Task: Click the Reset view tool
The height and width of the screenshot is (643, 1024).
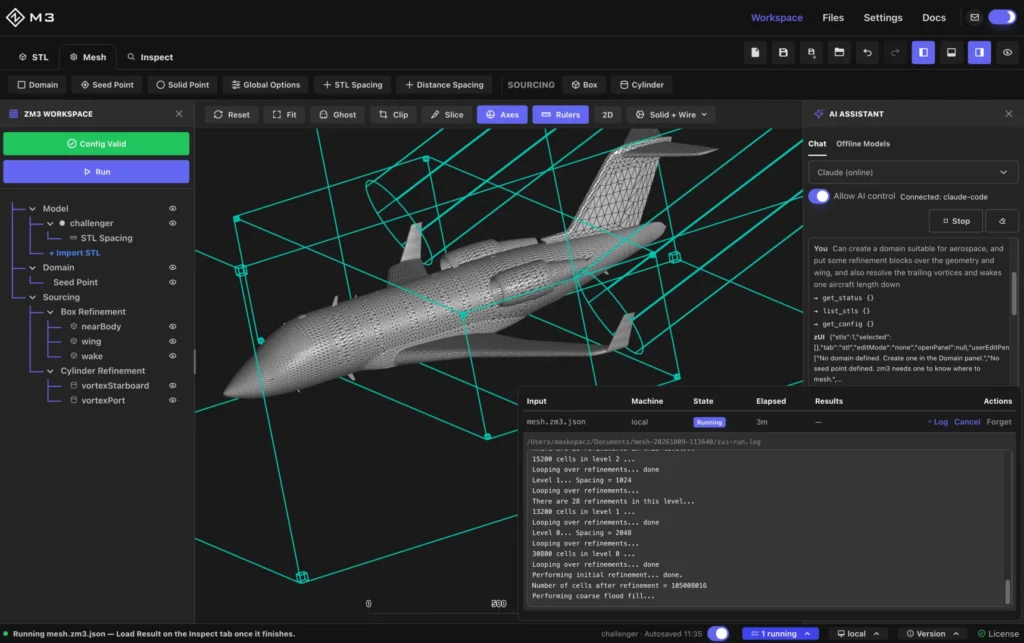Action: tap(232, 114)
